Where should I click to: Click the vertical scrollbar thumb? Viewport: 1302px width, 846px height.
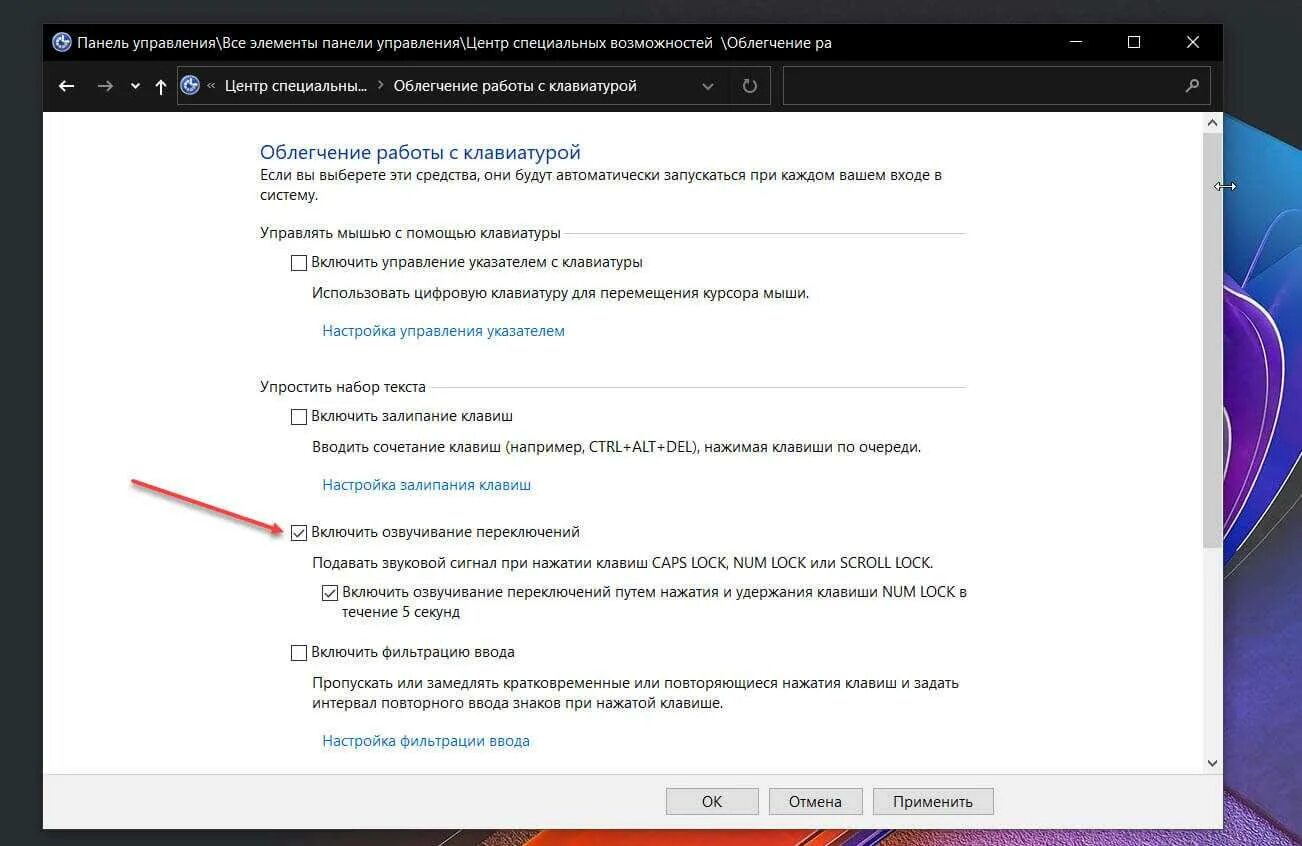[1212, 340]
